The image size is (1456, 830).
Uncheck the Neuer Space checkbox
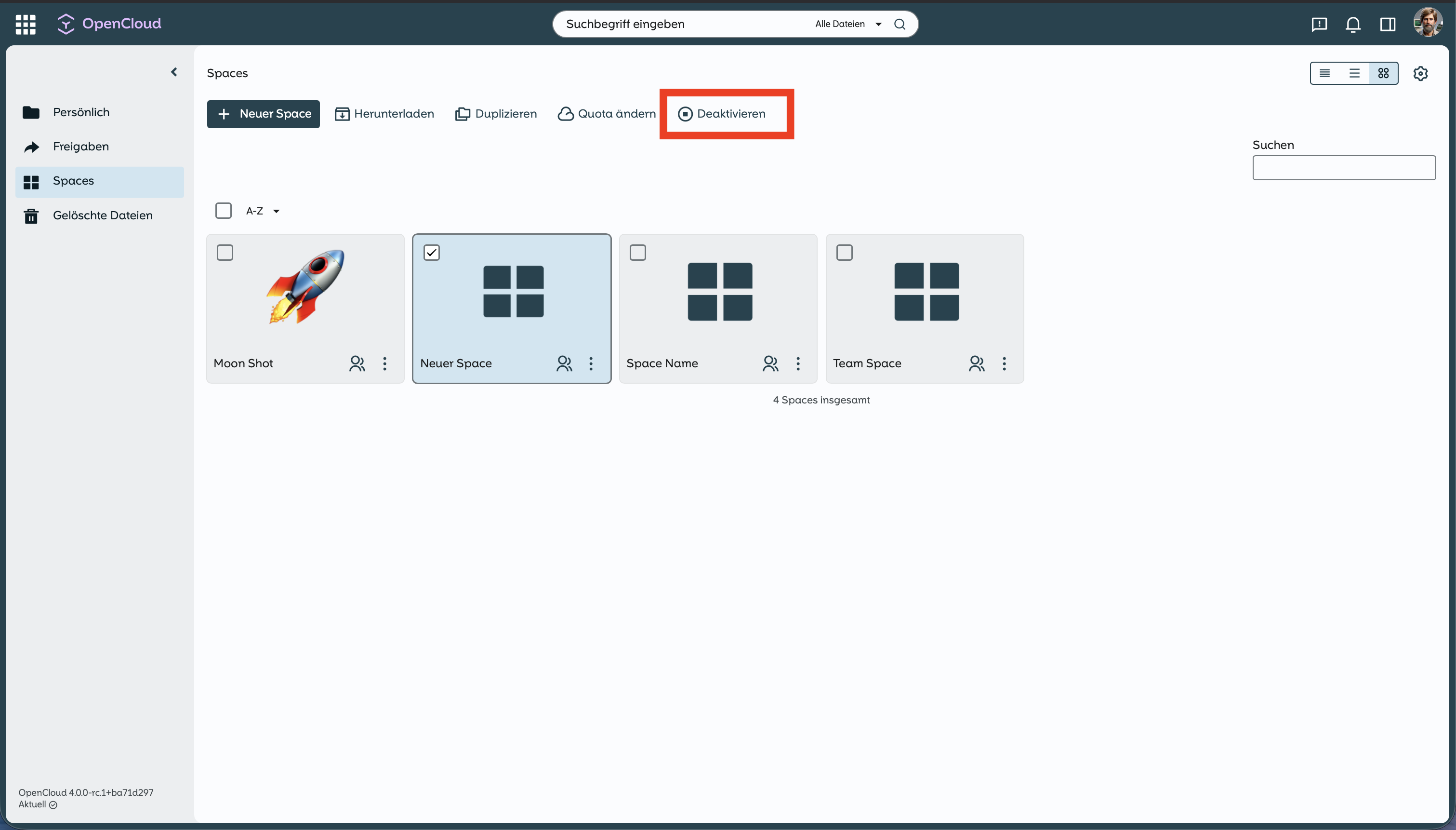pos(432,253)
